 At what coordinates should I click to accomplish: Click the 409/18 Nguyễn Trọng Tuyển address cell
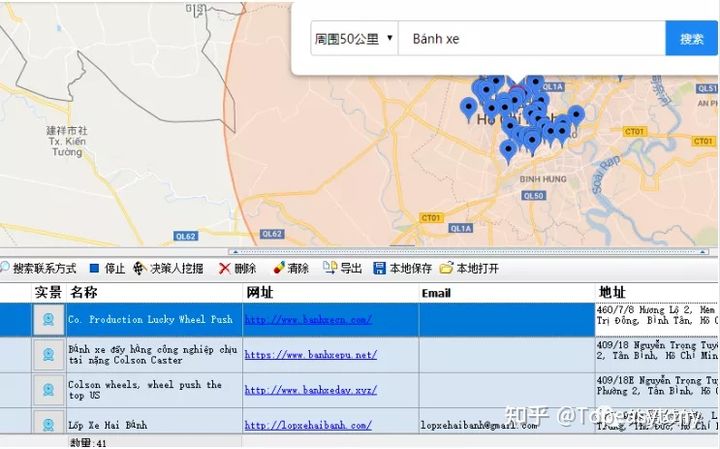coord(657,355)
